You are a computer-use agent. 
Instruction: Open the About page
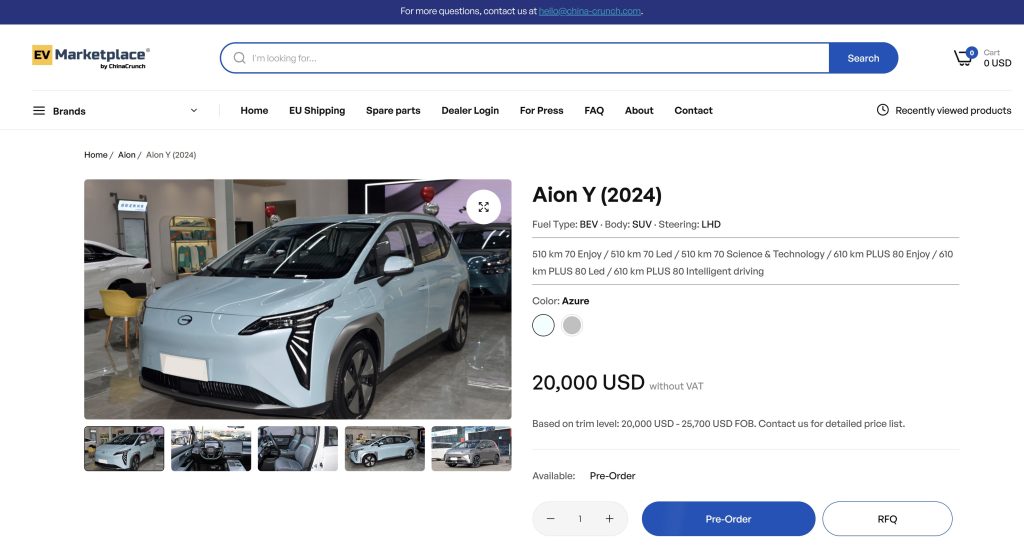[639, 110]
